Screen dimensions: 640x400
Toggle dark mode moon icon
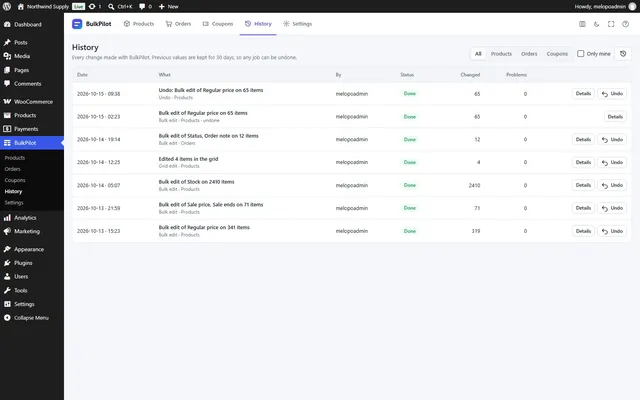coord(596,24)
